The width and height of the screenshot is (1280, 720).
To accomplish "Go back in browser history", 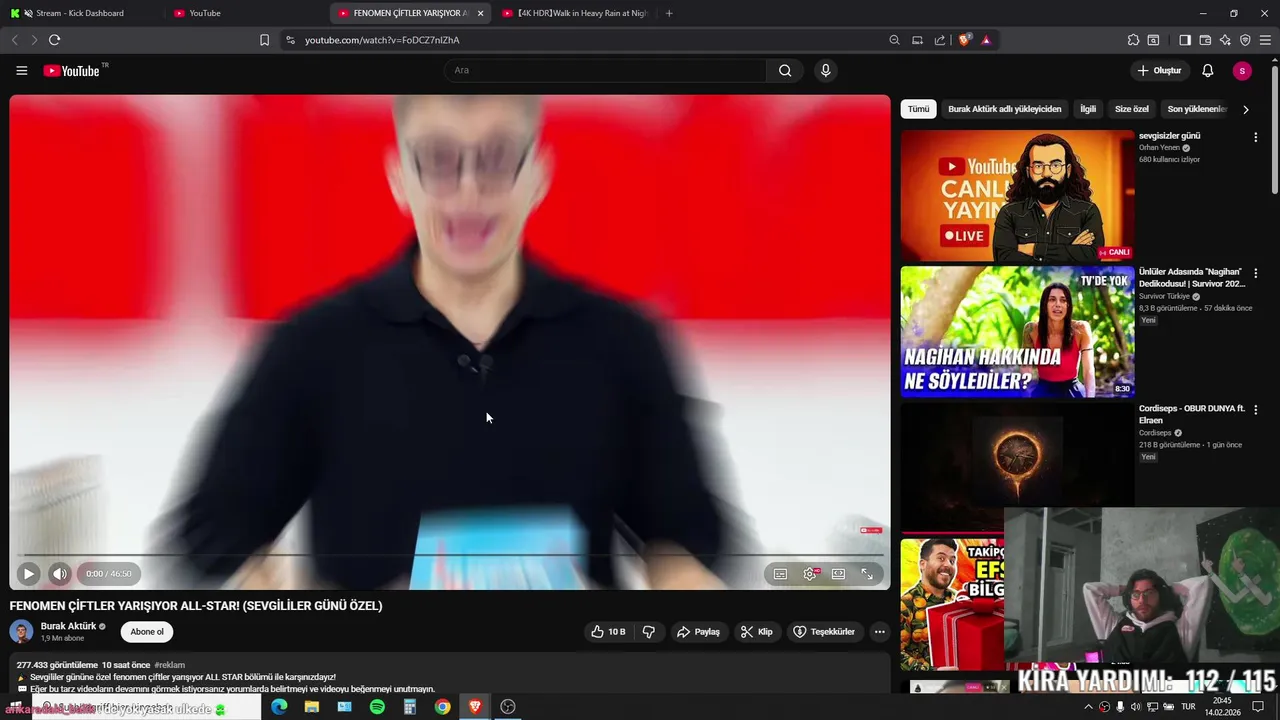I will [x=14, y=40].
